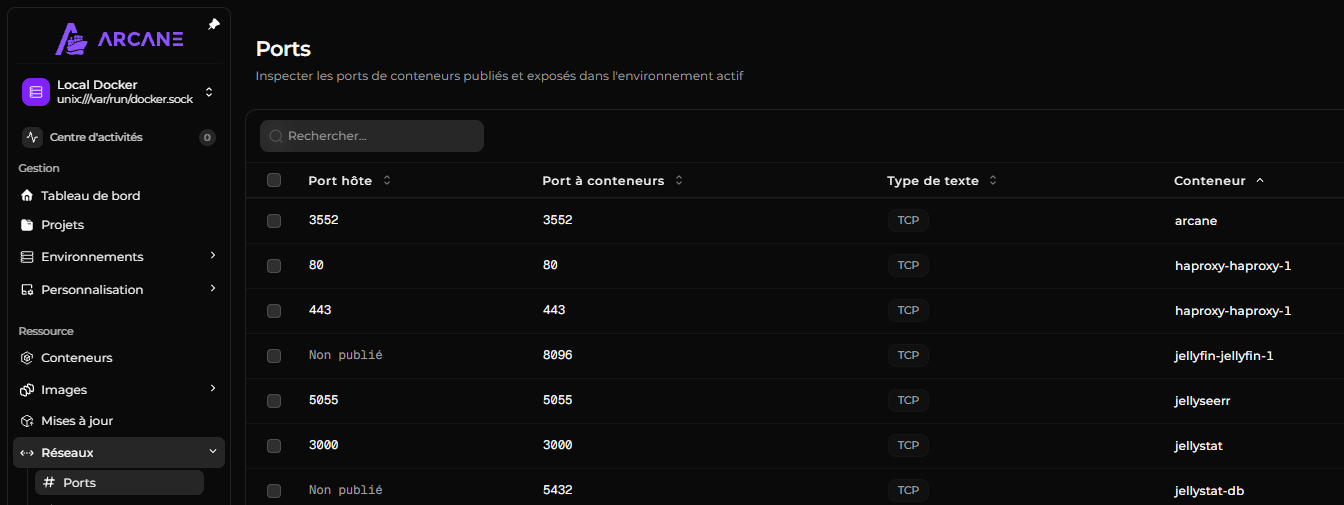Click the Conteneurs cube icon

click(27, 358)
